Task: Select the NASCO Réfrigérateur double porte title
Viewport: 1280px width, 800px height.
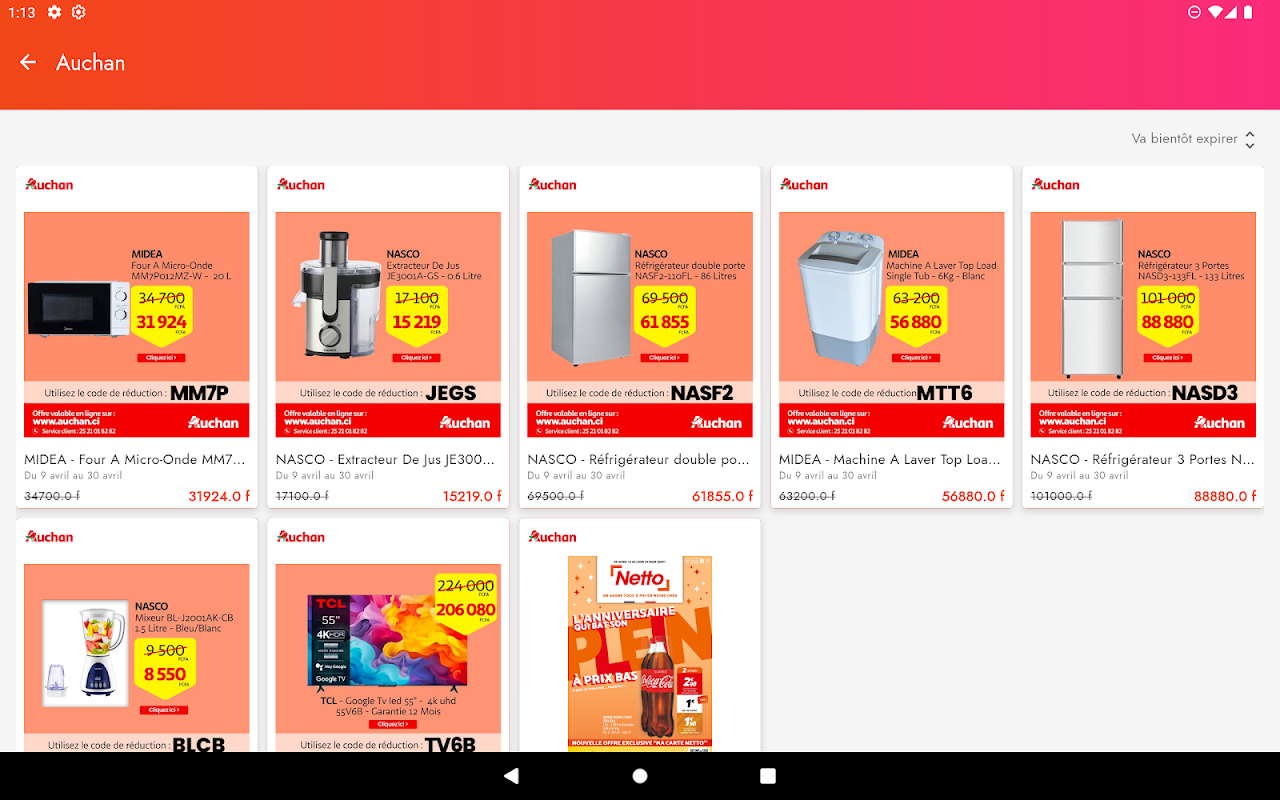Action: 639,460
